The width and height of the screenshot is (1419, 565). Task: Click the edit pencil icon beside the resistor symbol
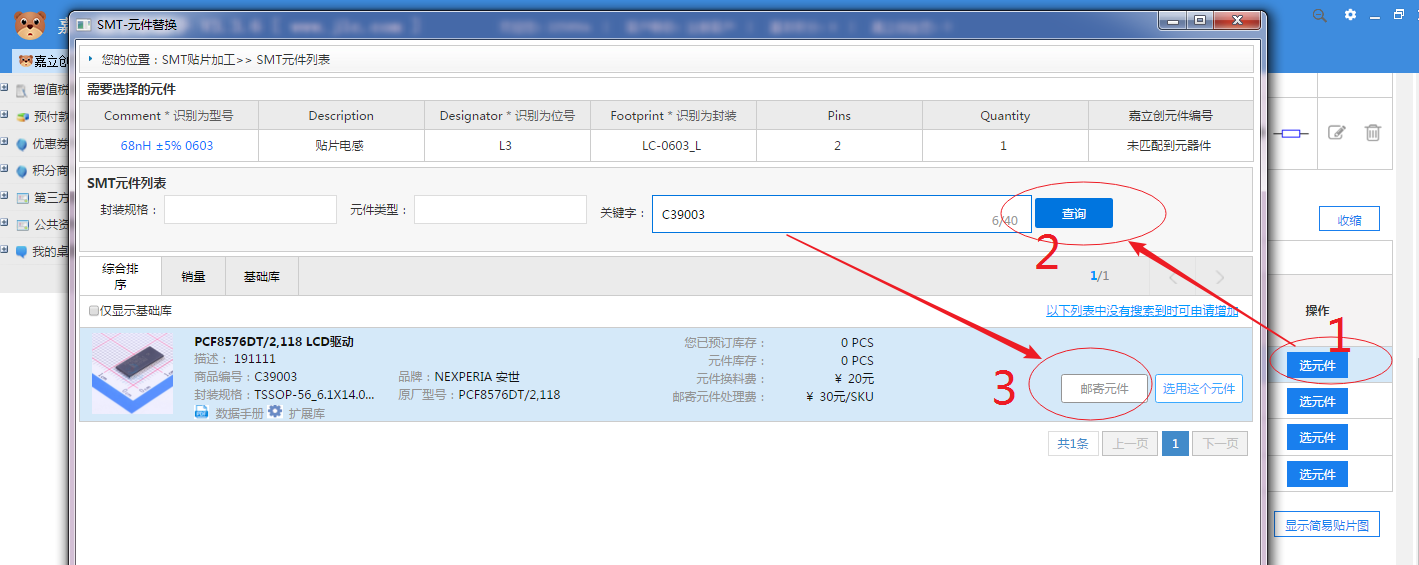pyautogui.click(x=1336, y=132)
